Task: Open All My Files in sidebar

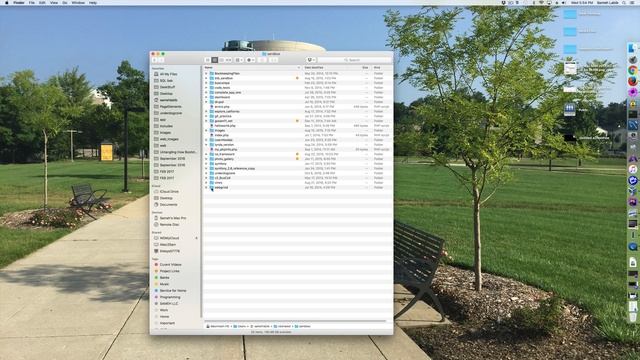Action: click(165, 74)
